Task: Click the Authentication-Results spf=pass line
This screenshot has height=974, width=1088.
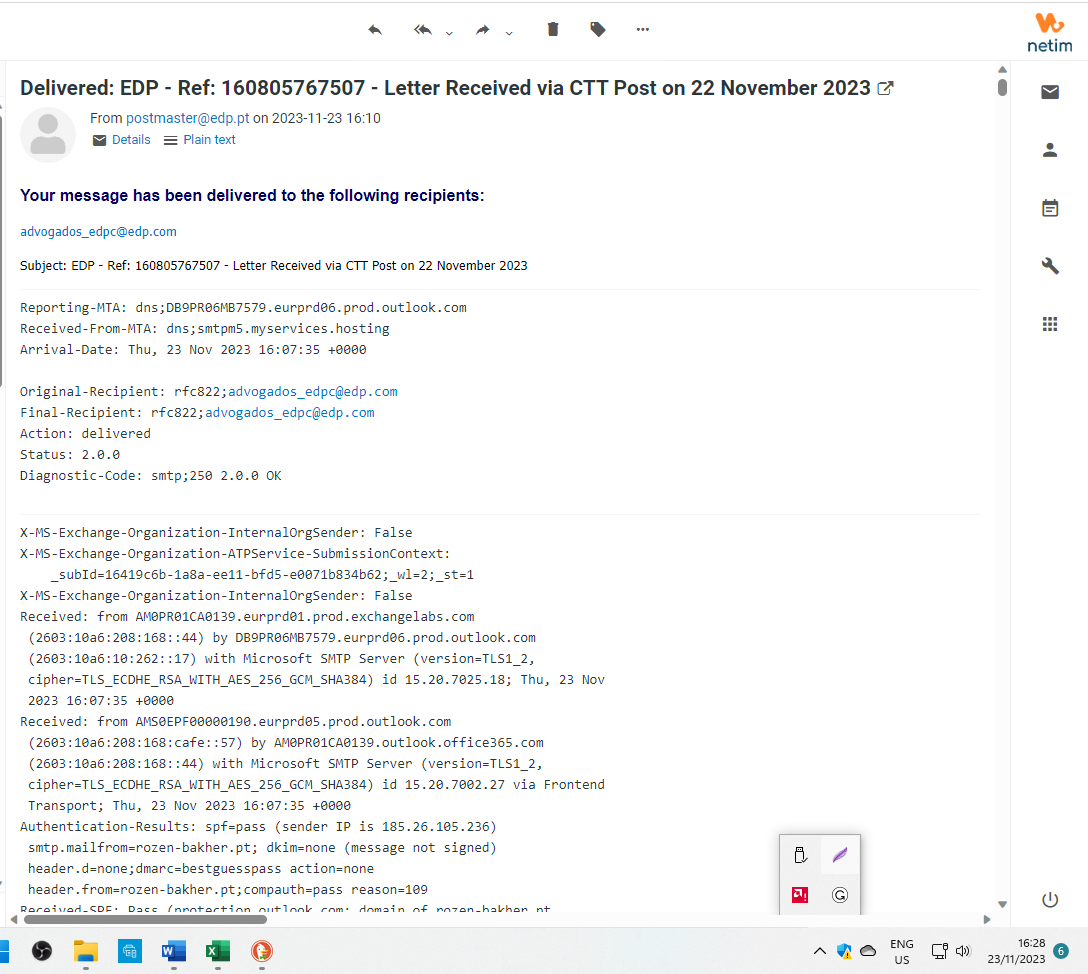Action: 258,827
